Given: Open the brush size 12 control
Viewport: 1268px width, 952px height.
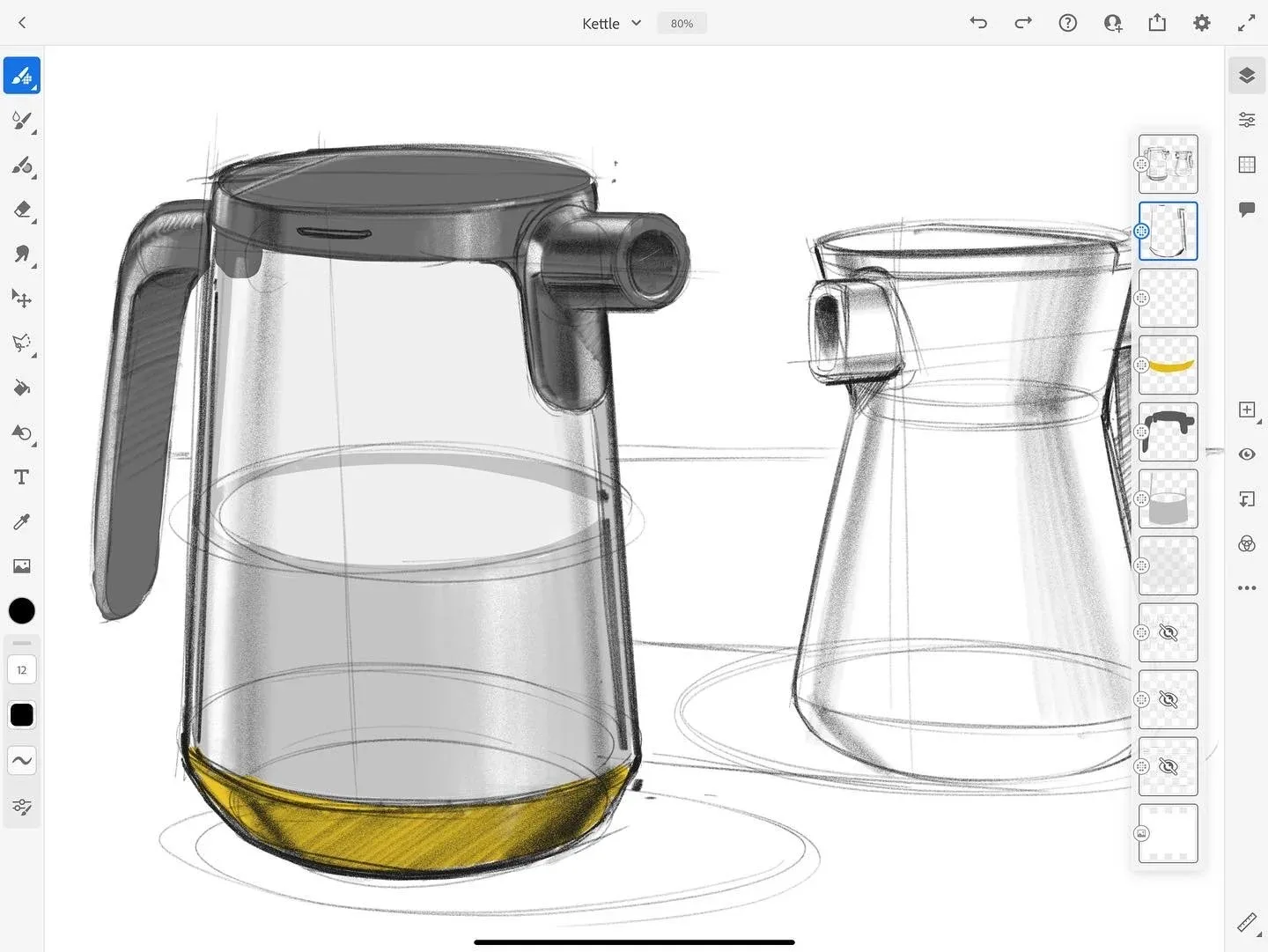Looking at the screenshot, I should (22, 670).
